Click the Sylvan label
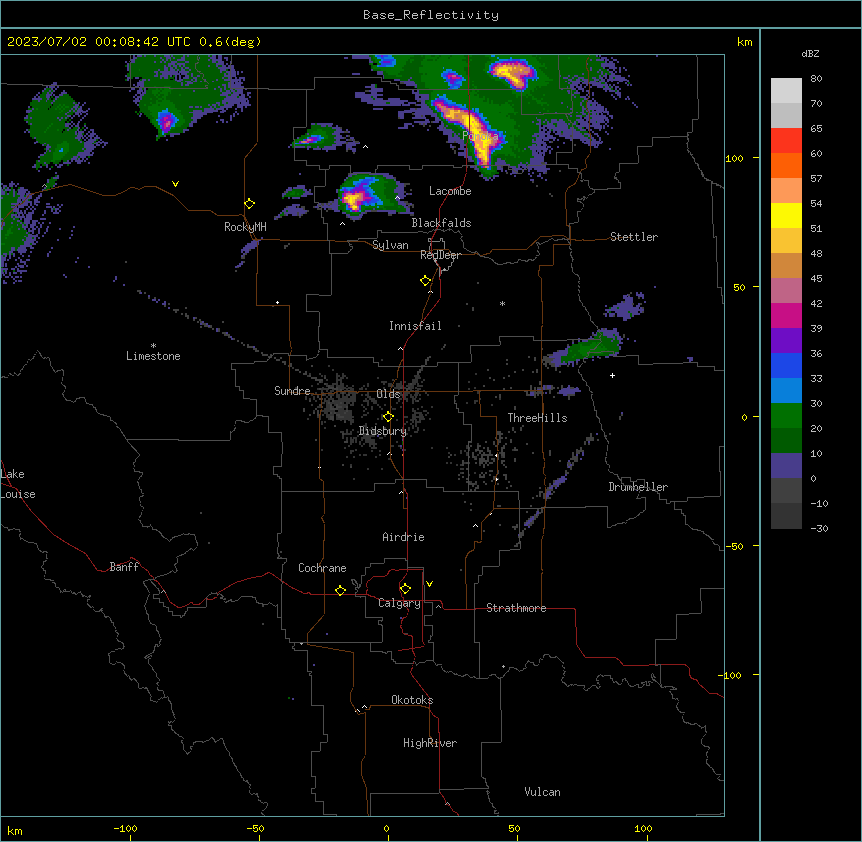Viewport: 862px width, 842px height. [390, 245]
